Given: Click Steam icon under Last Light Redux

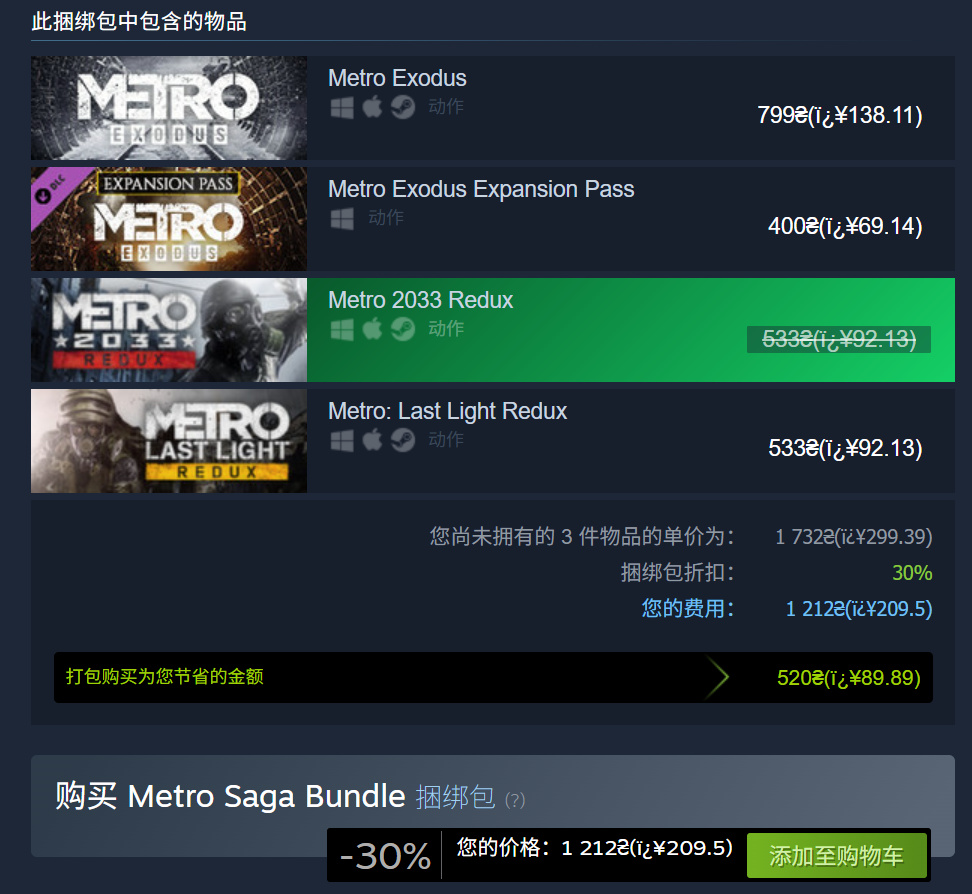Looking at the screenshot, I should click(x=403, y=440).
